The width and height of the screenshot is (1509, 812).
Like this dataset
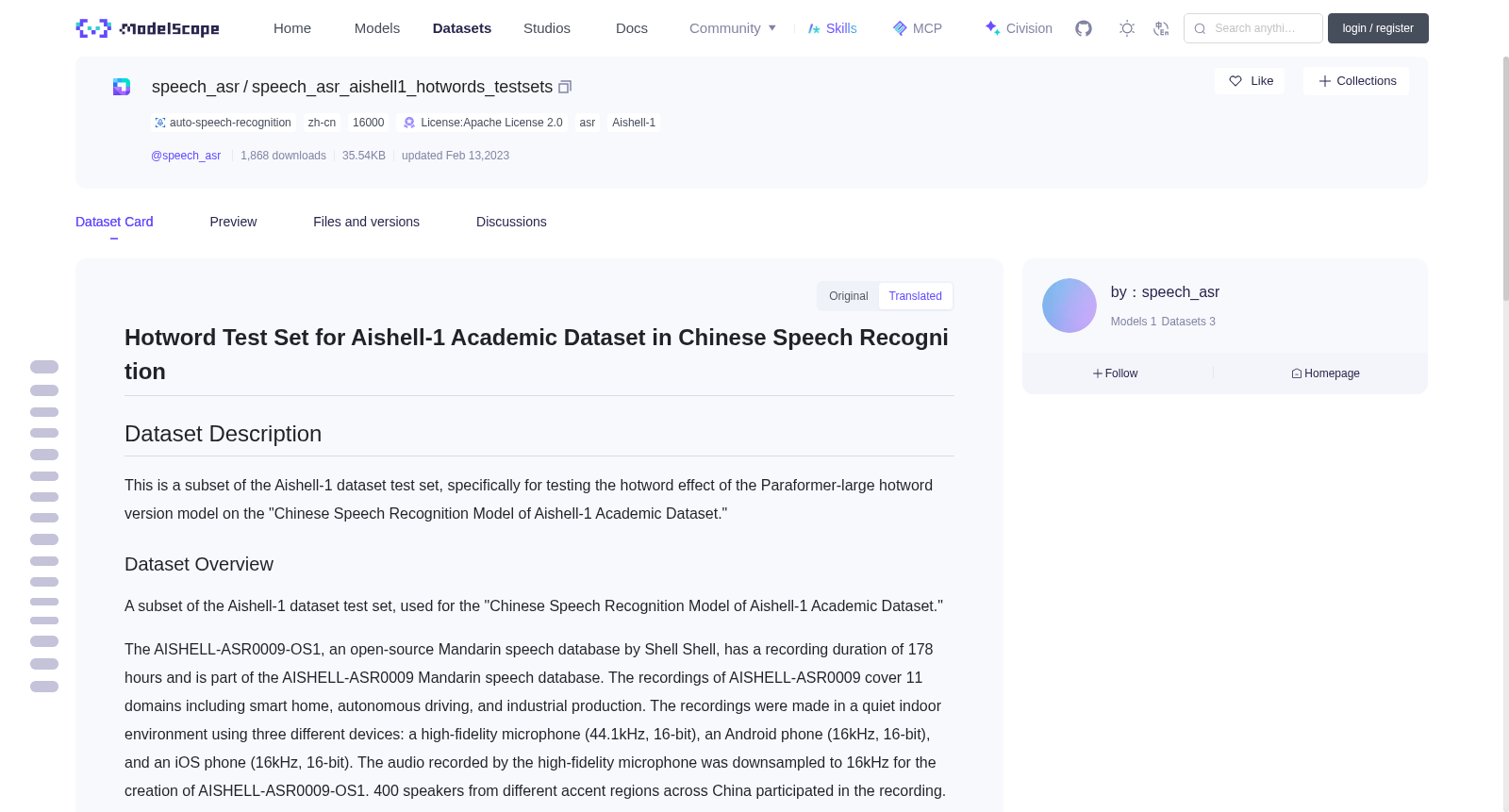(x=1250, y=81)
